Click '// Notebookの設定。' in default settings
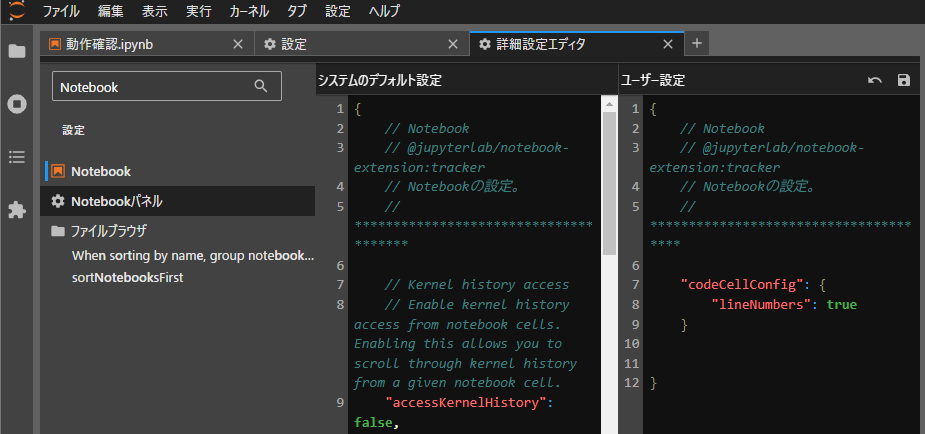The image size is (925, 434). (452, 186)
